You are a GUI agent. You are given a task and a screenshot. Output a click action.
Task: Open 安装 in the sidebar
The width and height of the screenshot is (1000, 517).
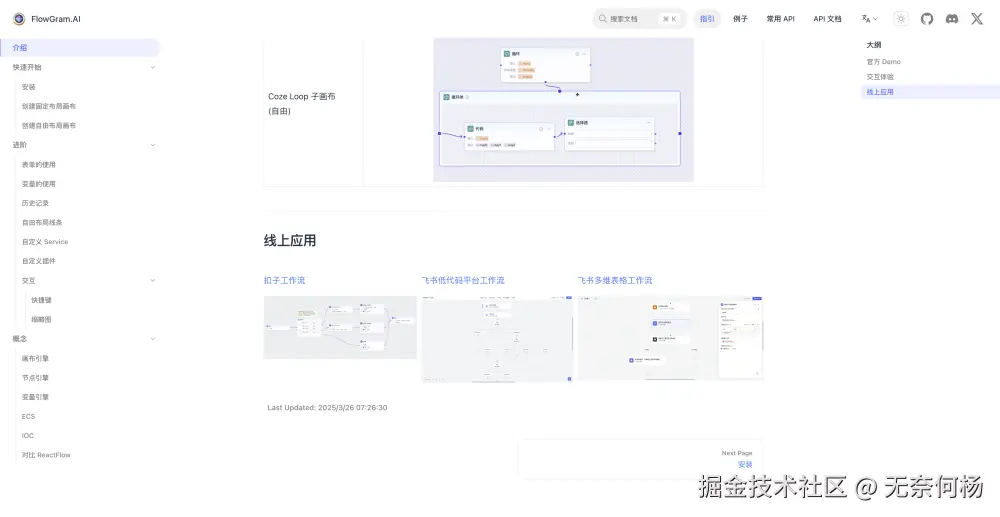pyautogui.click(x=29, y=87)
